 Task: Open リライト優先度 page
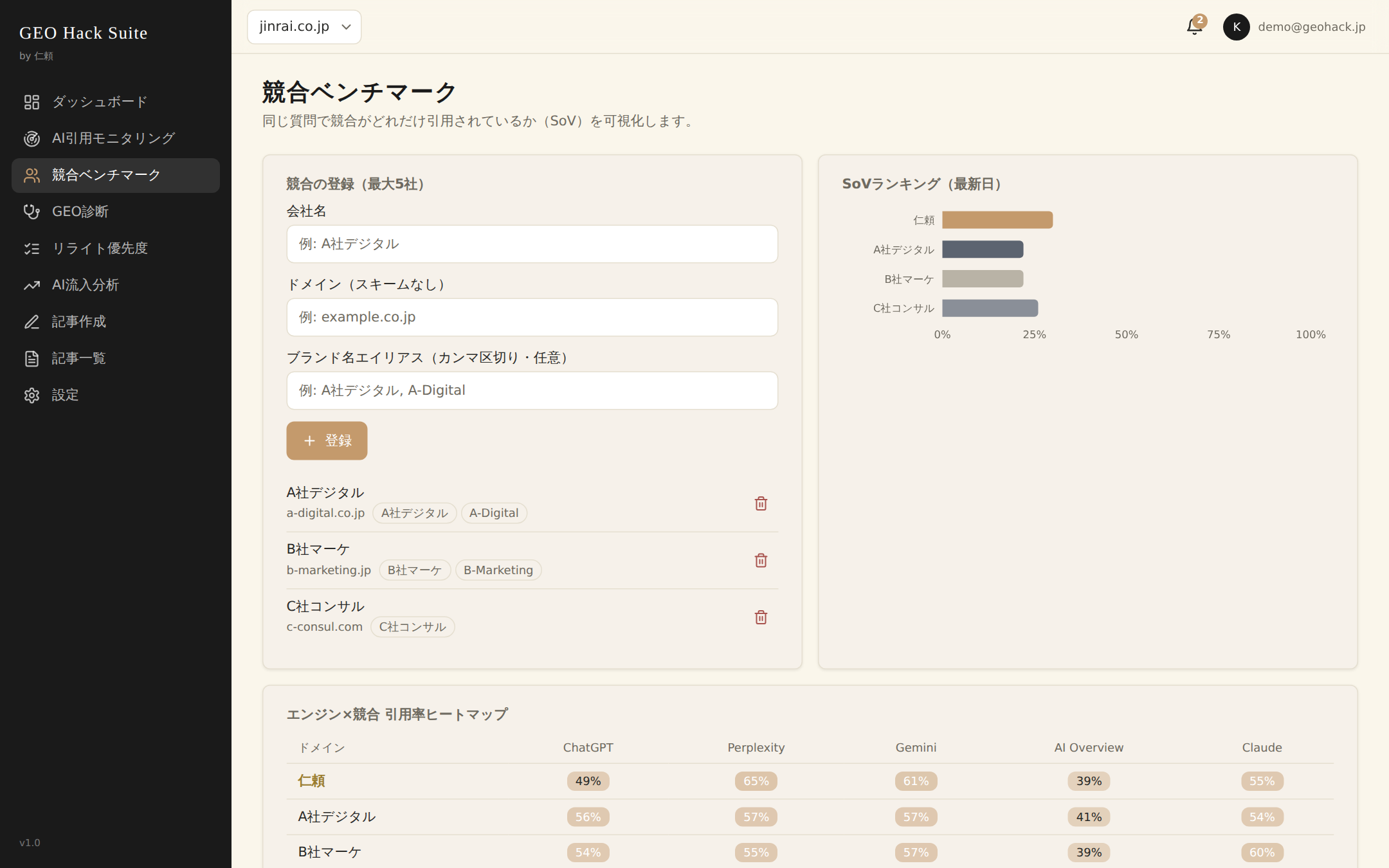click(116, 249)
